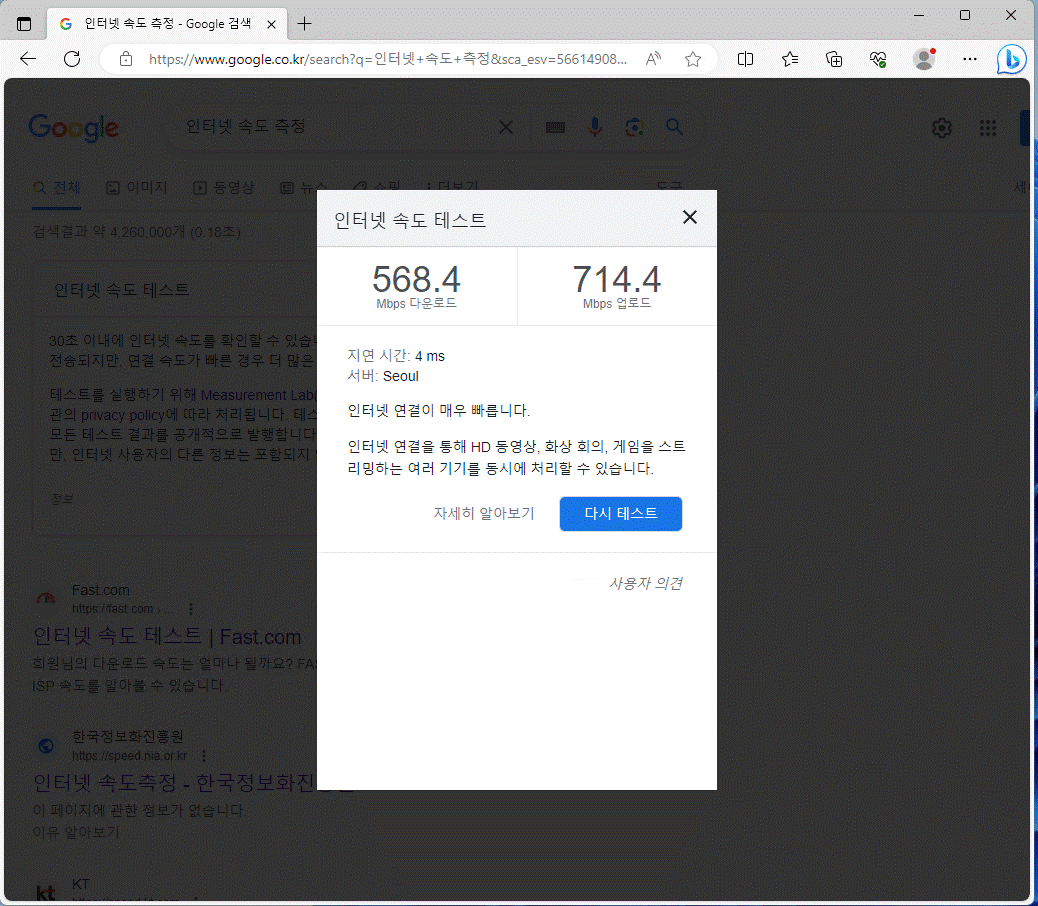Open the Bing Copilot sidebar icon
The image size is (1038, 906).
pos(1011,59)
